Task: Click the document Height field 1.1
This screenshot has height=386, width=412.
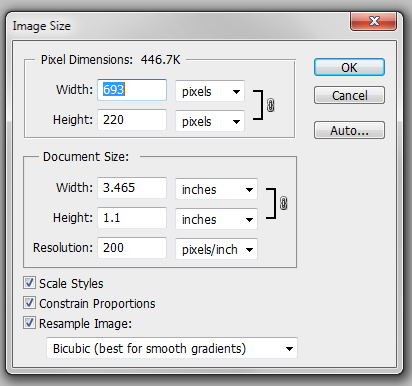Action: (x=132, y=218)
